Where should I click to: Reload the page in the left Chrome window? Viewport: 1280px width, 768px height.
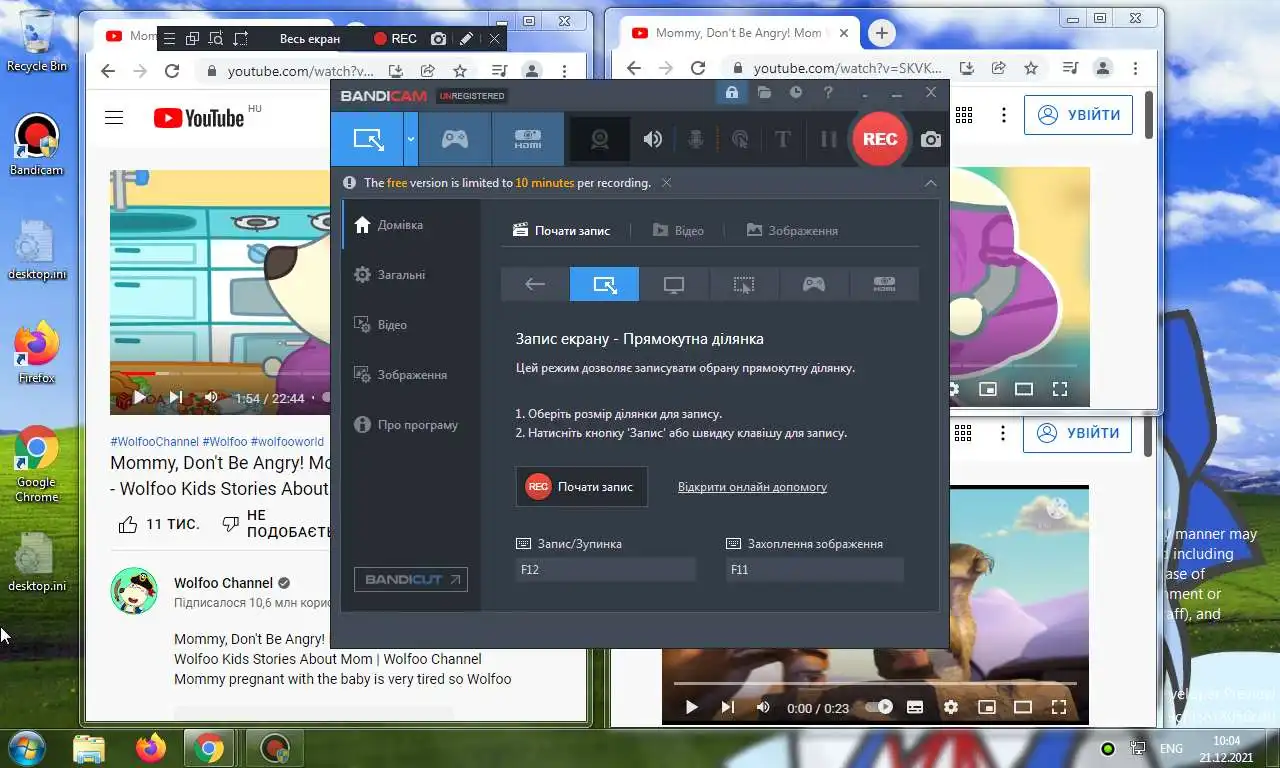[172, 71]
